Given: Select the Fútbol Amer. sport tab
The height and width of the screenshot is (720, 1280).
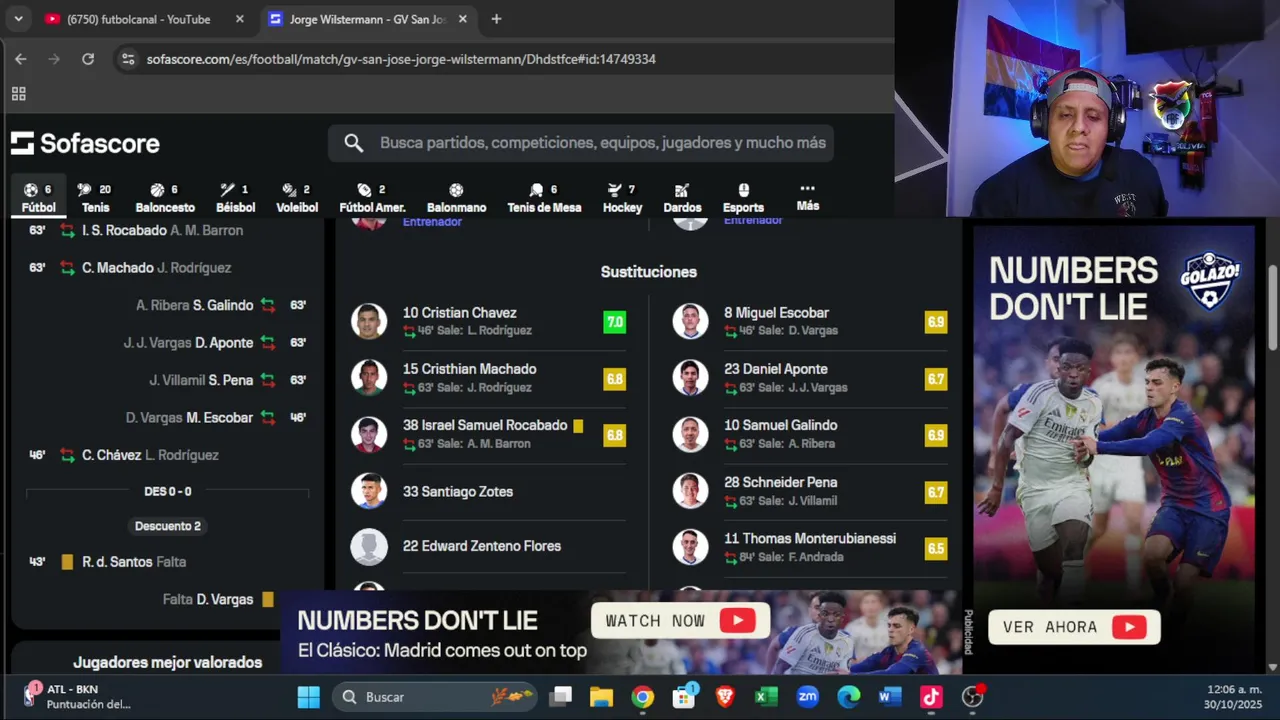Looking at the screenshot, I should click(372, 198).
